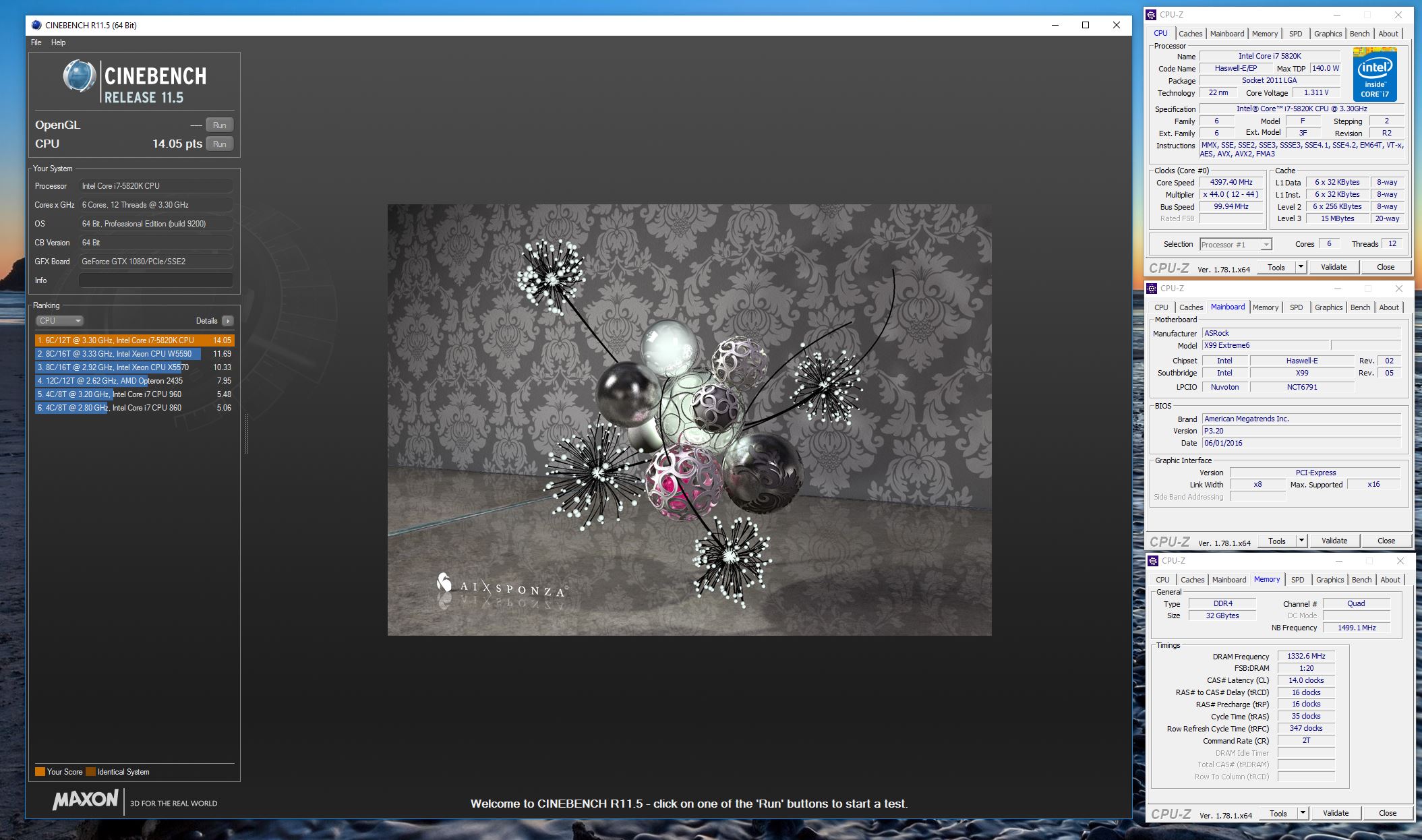Open About tab in top CPU-Z window

tap(1388, 34)
